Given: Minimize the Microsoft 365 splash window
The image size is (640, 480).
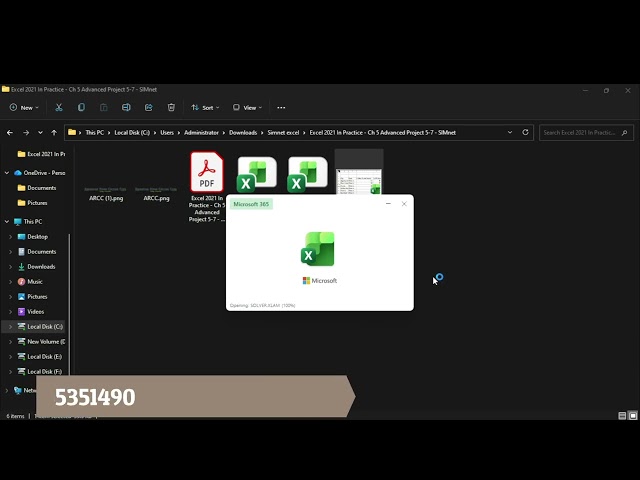Looking at the screenshot, I should coord(388,204).
